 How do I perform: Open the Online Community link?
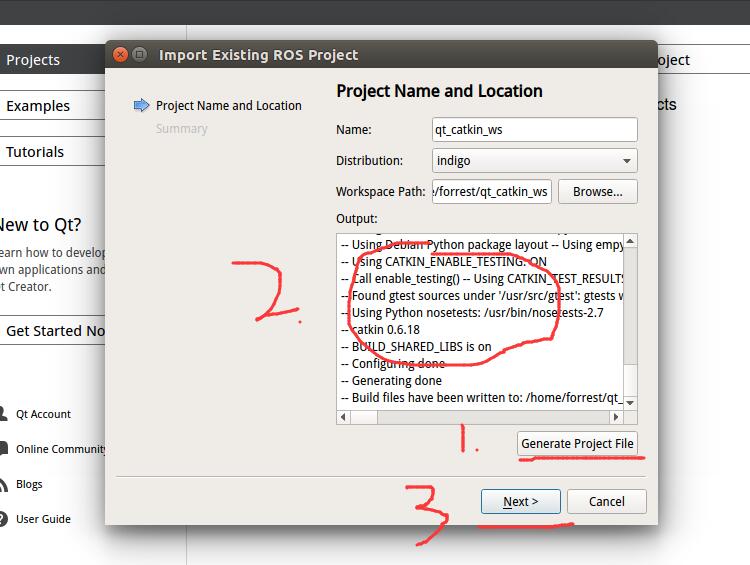[60, 449]
